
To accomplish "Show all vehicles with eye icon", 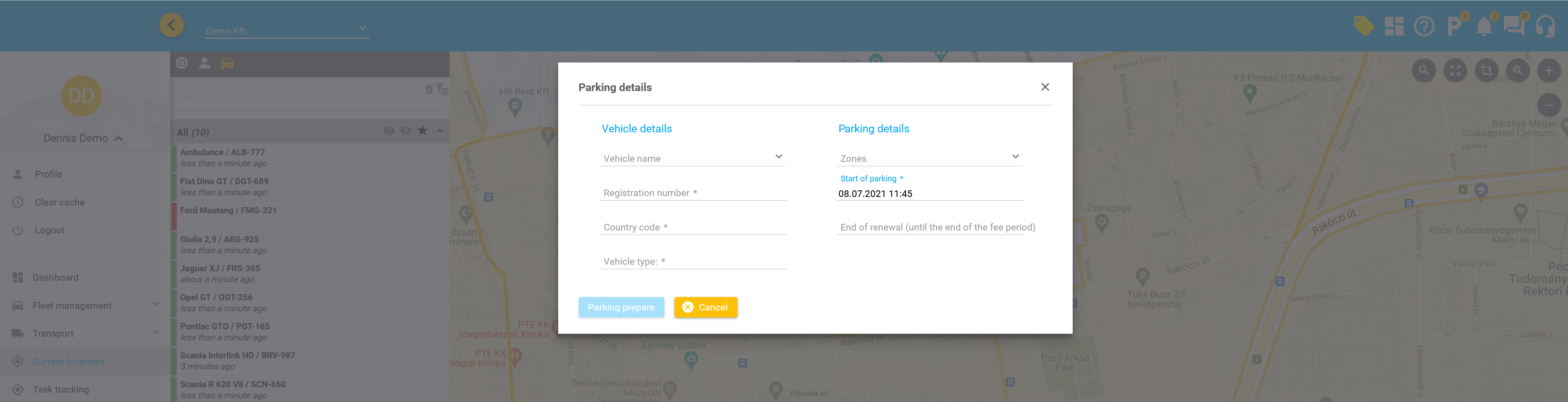I will pyautogui.click(x=388, y=131).
